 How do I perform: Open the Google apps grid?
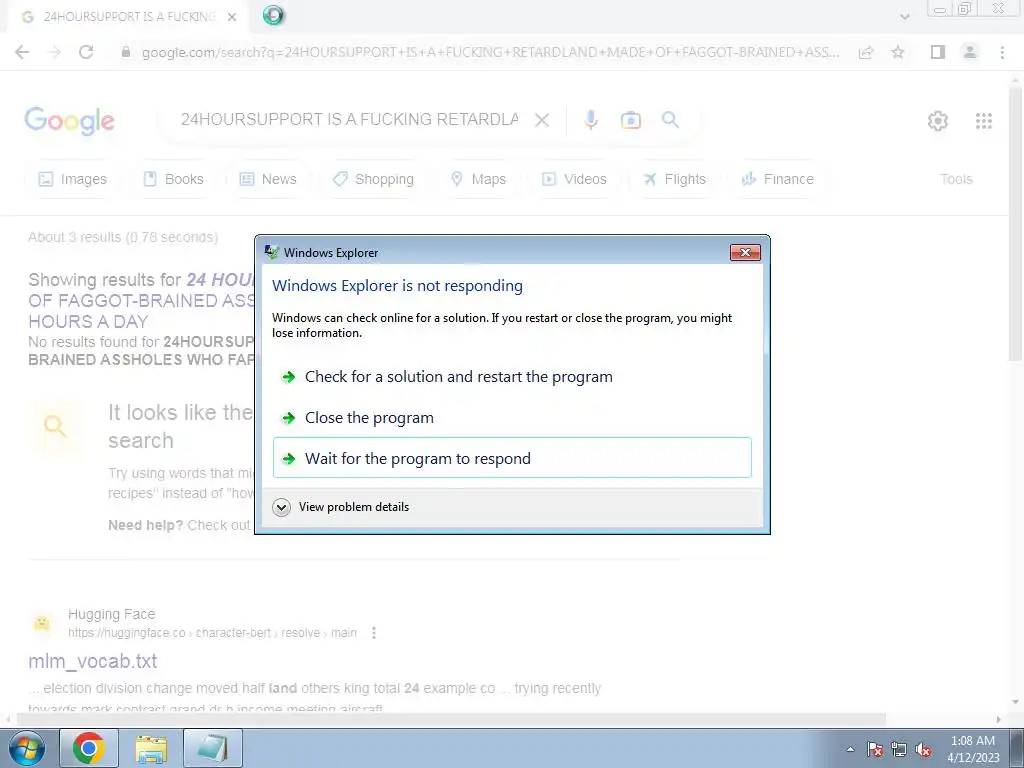pos(984,121)
